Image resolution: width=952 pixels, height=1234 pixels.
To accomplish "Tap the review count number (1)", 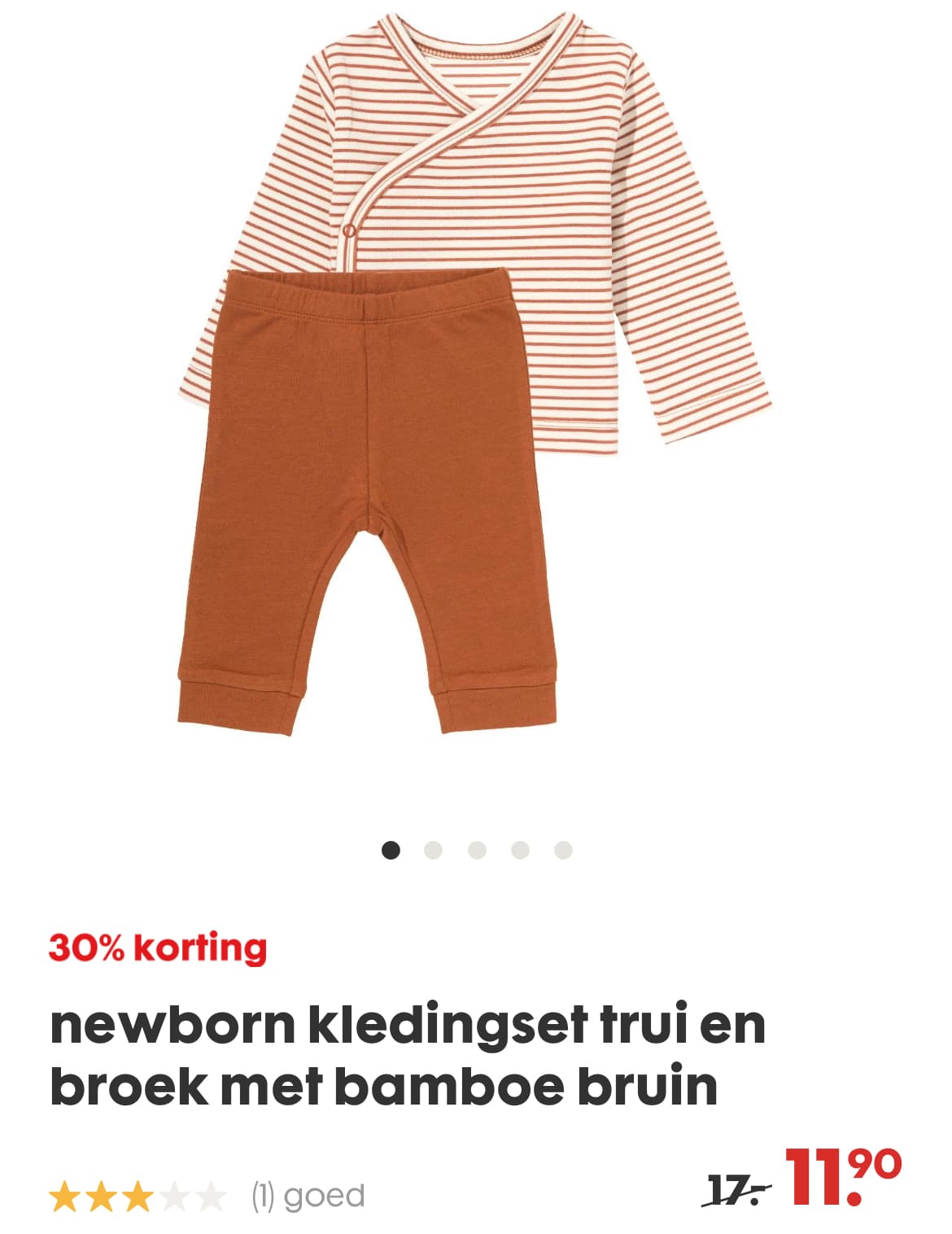I will pyautogui.click(x=264, y=1196).
